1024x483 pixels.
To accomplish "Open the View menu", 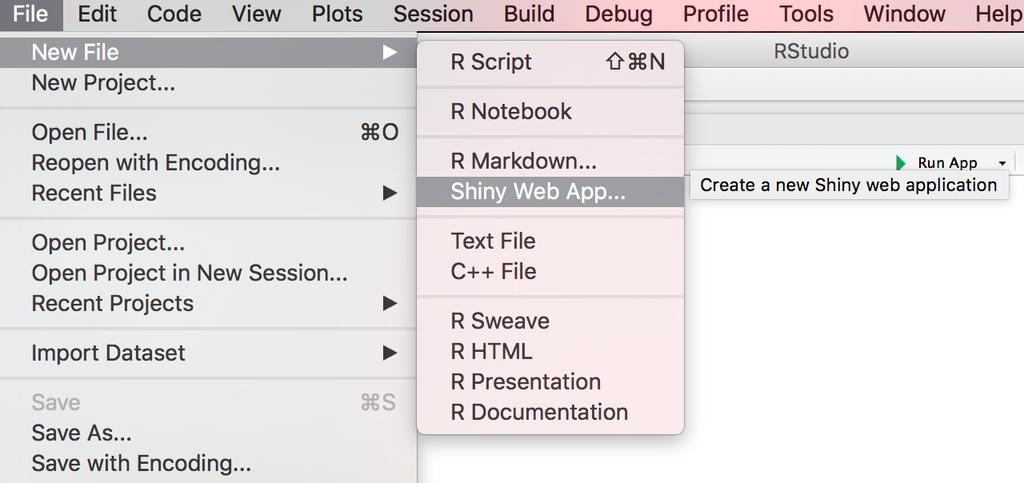I will (256, 14).
